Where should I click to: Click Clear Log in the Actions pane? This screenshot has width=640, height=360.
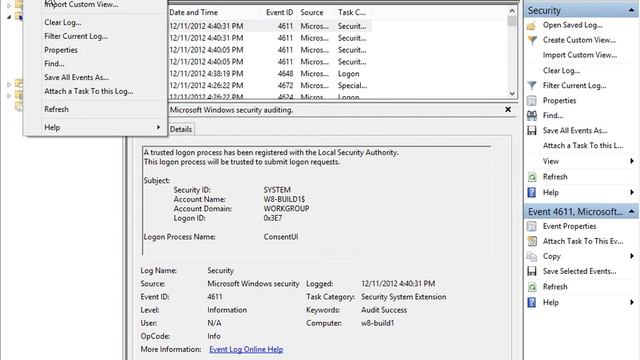(561, 71)
